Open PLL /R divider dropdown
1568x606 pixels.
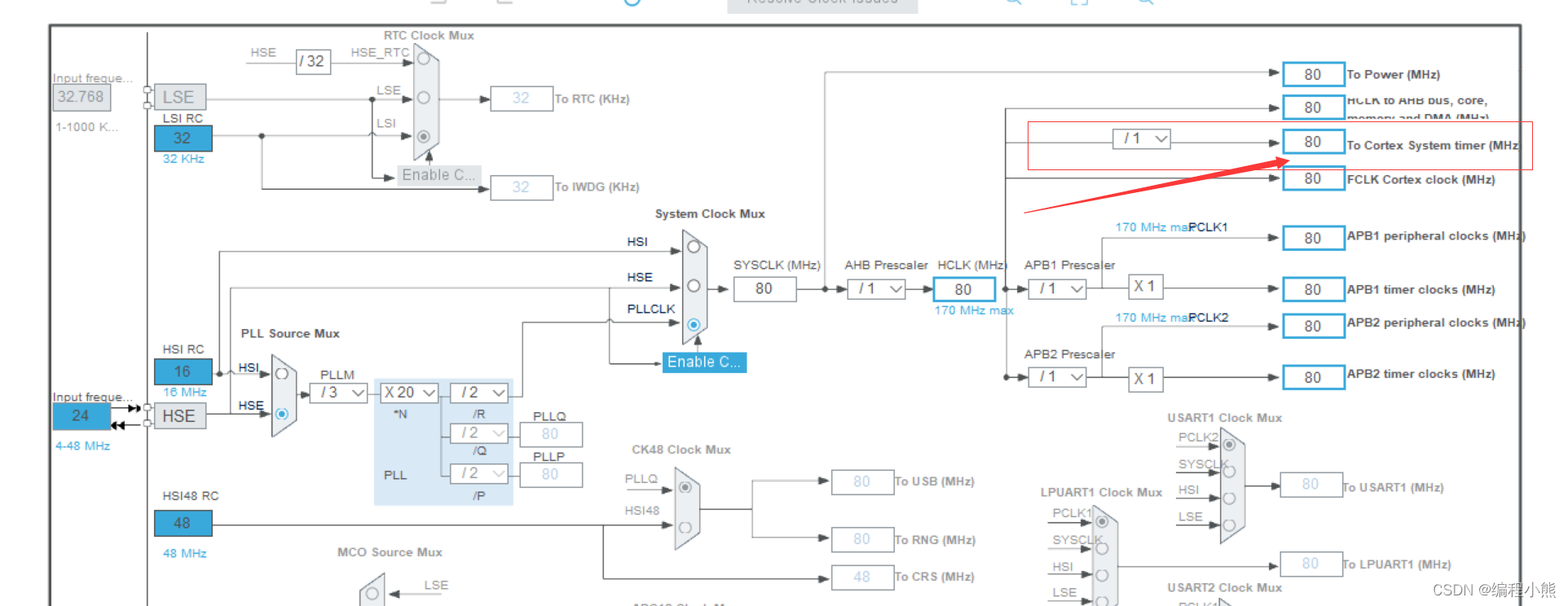479,393
